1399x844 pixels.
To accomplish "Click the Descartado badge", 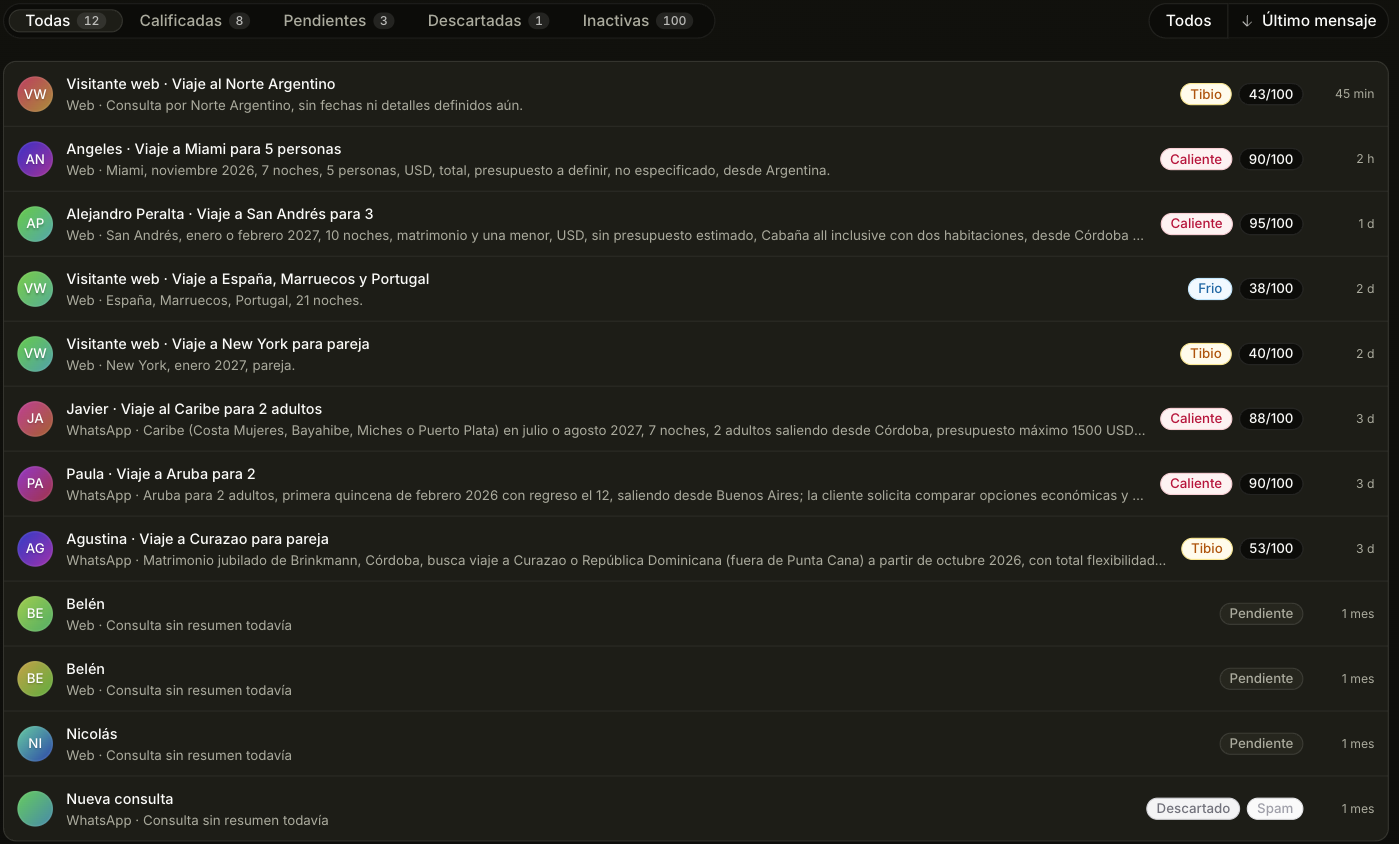I will 1193,809.
